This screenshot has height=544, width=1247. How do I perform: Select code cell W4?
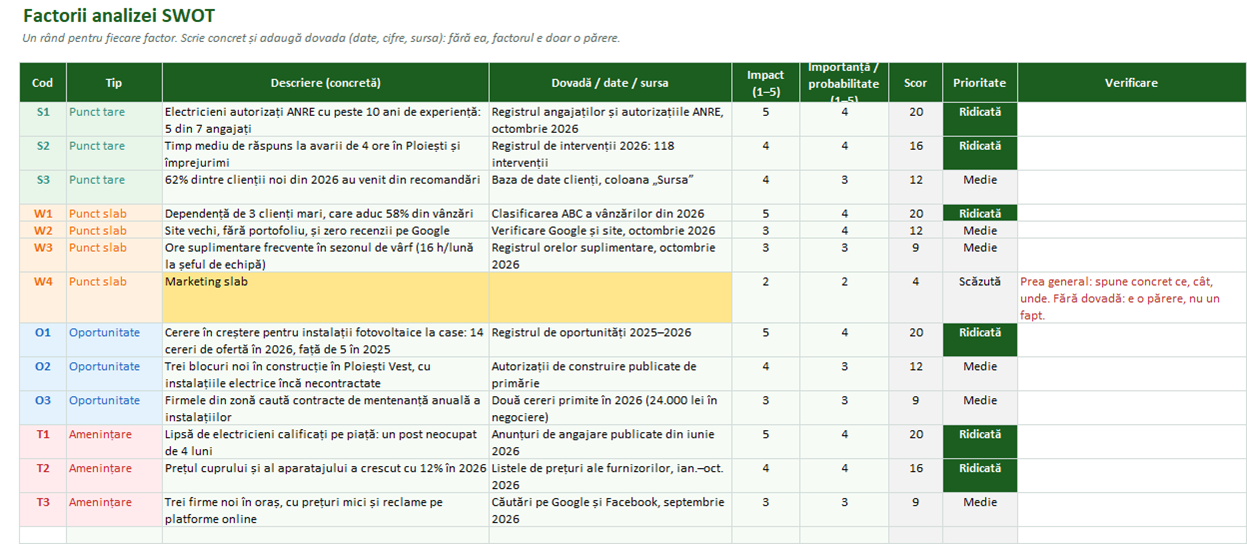(x=43, y=298)
